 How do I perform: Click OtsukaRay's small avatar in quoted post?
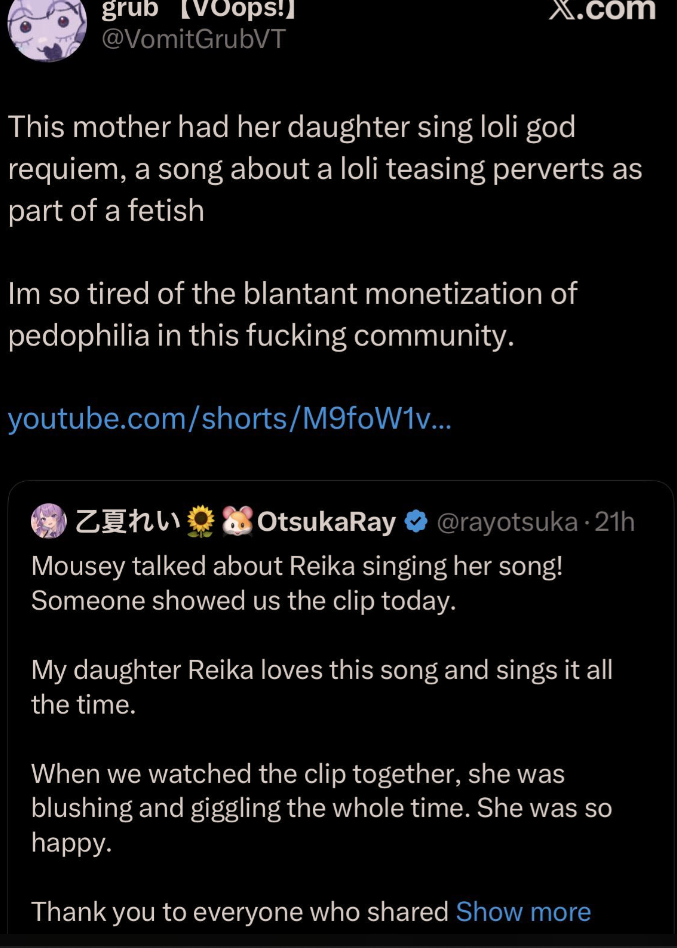point(48,521)
